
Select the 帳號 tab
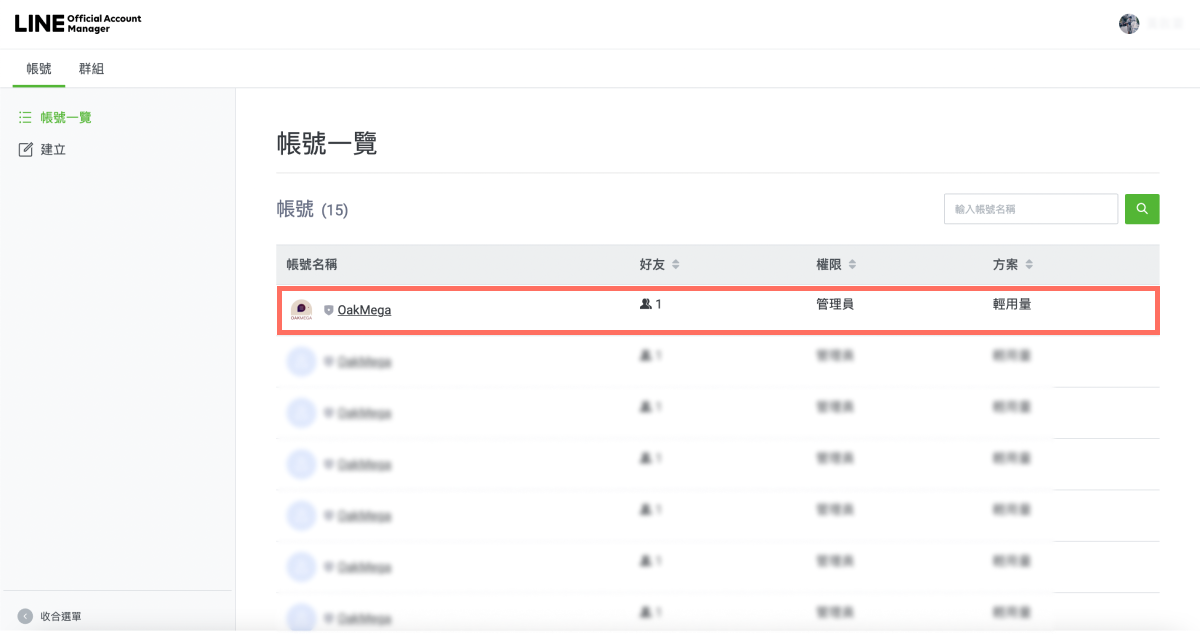(x=38, y=68)
